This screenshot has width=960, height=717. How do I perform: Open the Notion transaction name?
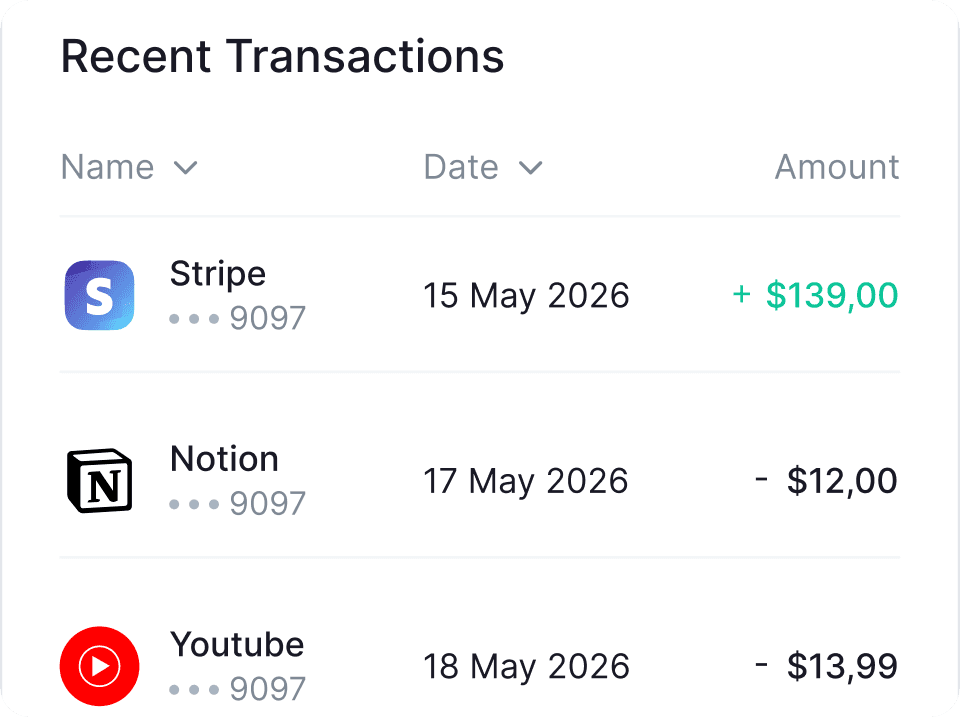[x=224, y=459]
